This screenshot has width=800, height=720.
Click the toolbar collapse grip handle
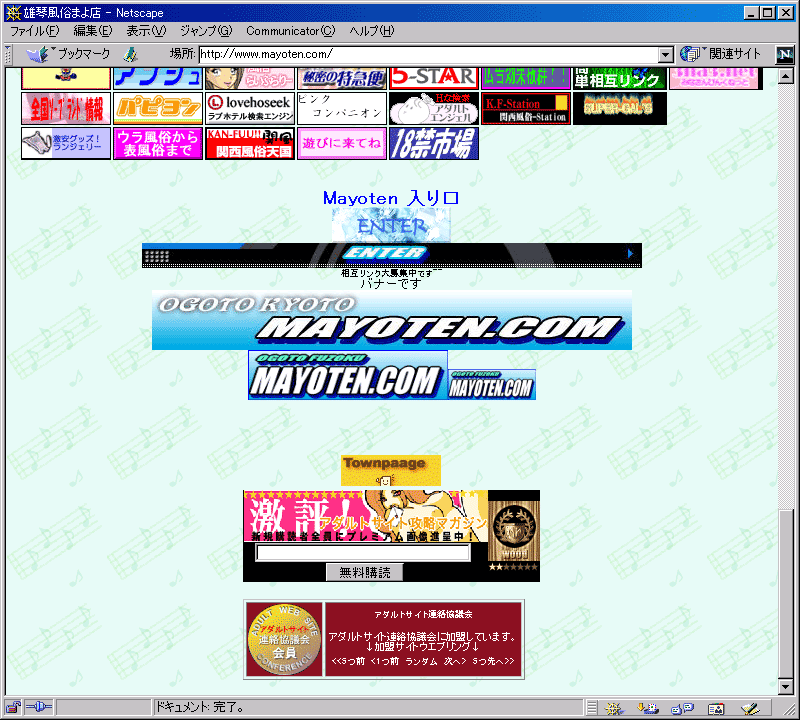(x=8, y=55)
